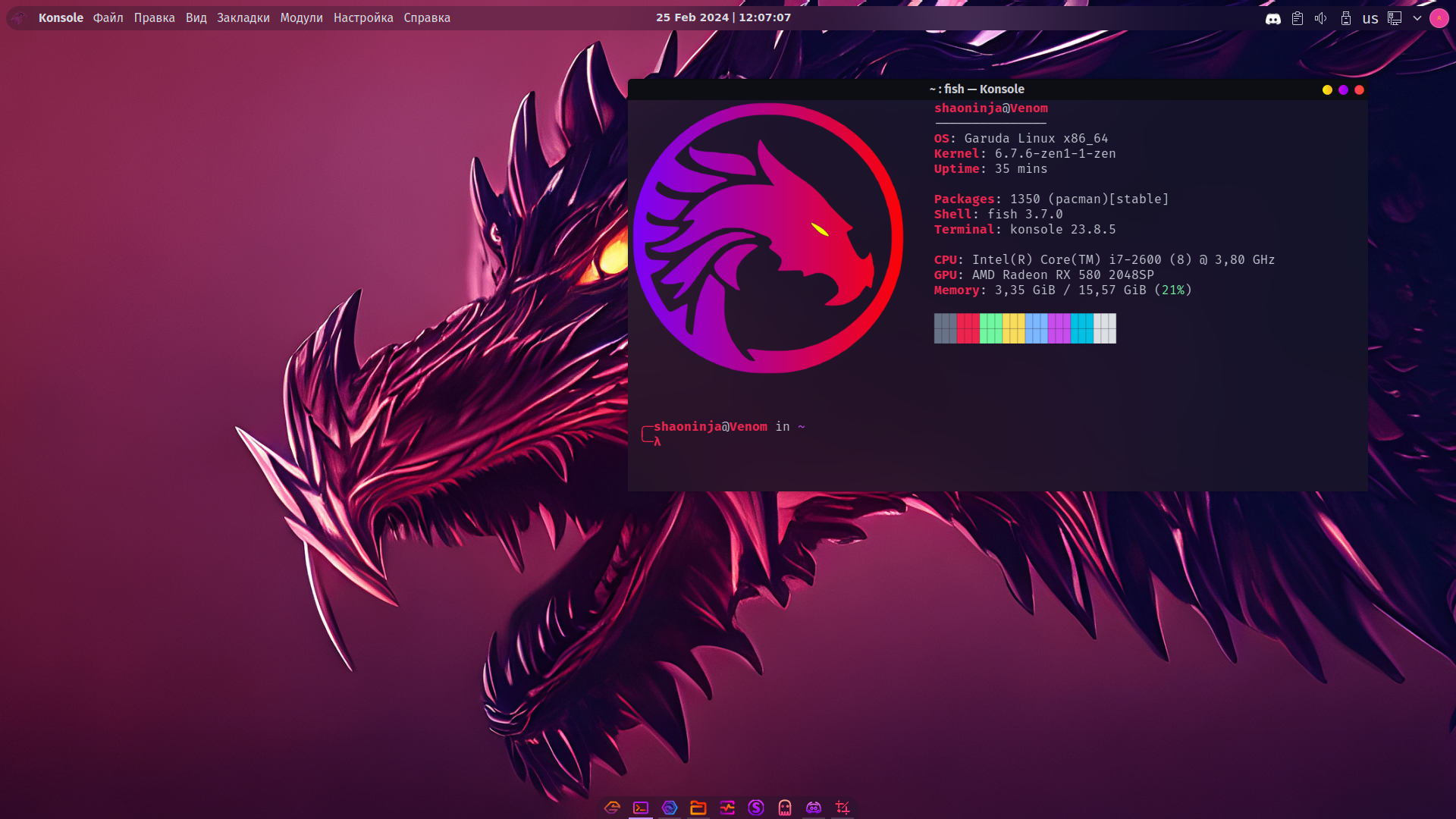Open the Файл menu

tap(108, 17)
